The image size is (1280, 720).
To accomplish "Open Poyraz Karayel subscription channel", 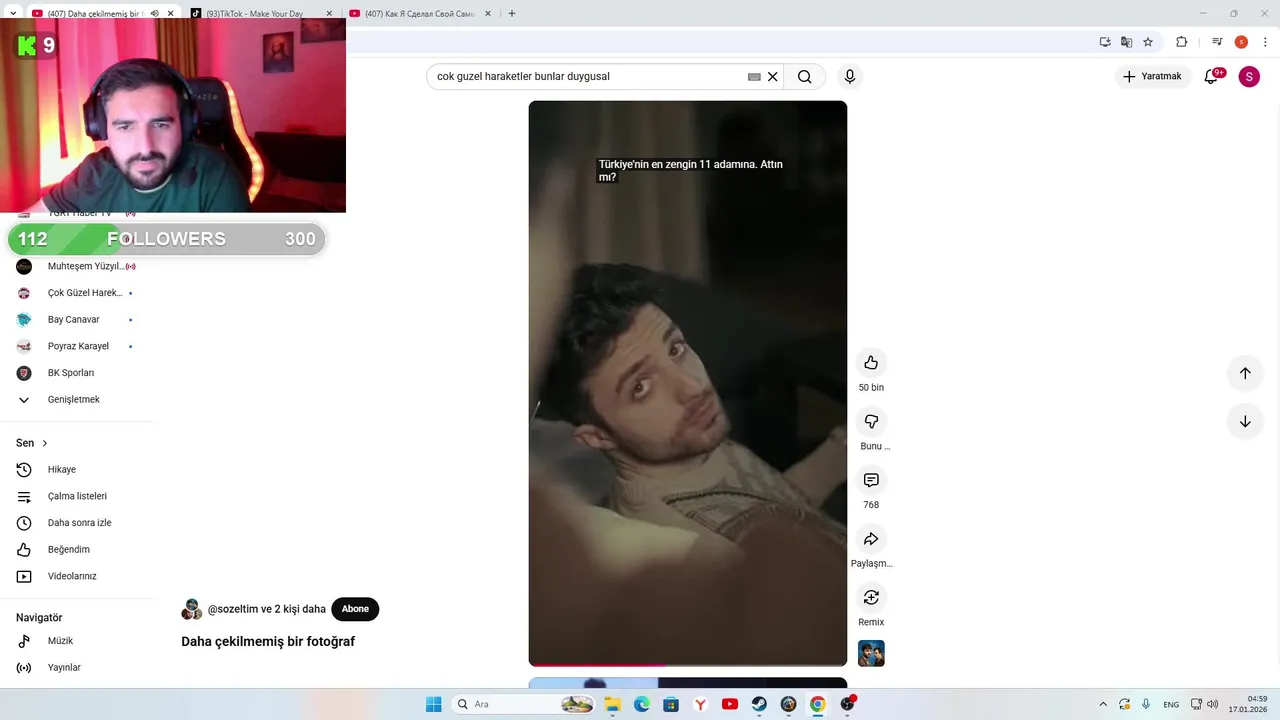I will tap(76, 346).
